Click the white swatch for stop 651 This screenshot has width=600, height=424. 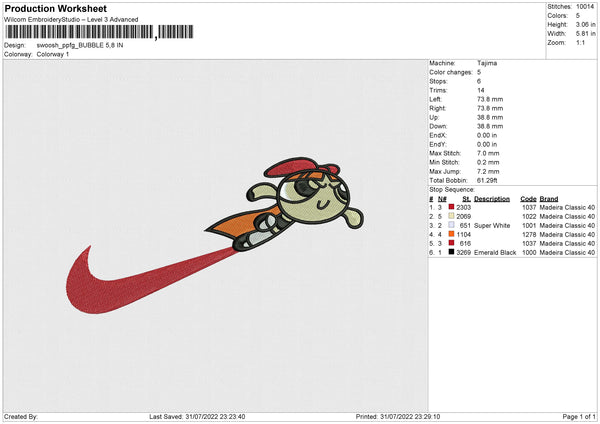pos(451,225)
